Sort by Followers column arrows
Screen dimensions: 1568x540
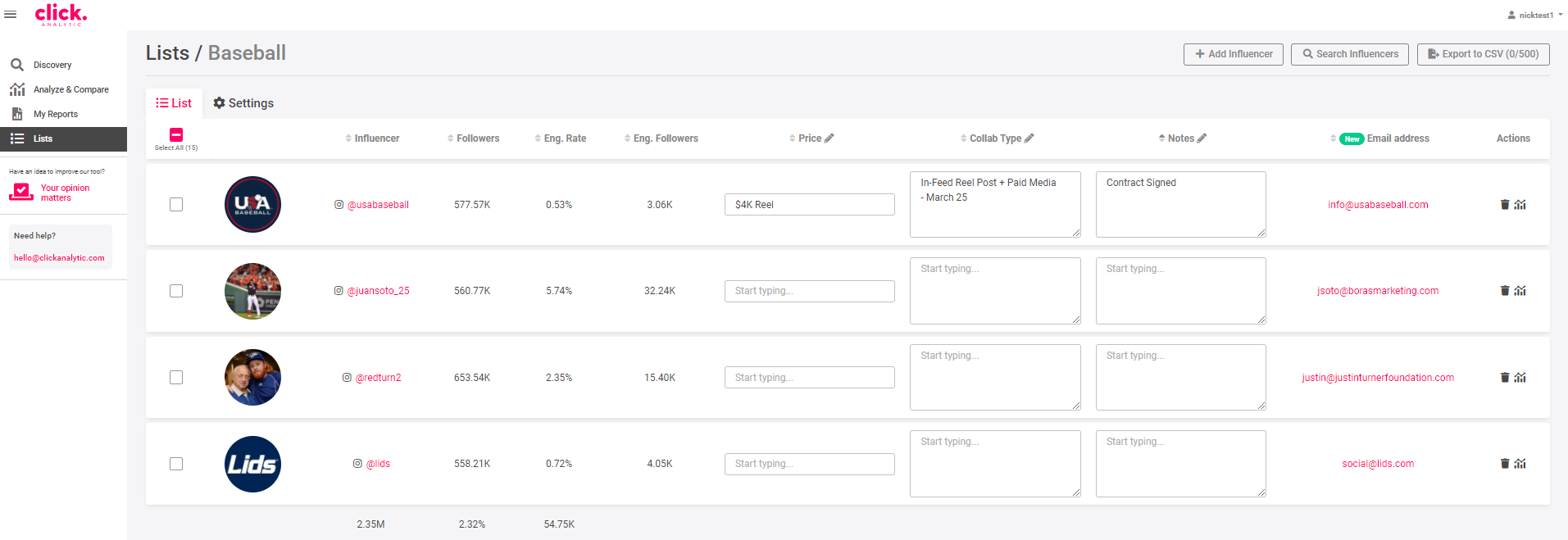pyautogui.click(x=451, y=138)
